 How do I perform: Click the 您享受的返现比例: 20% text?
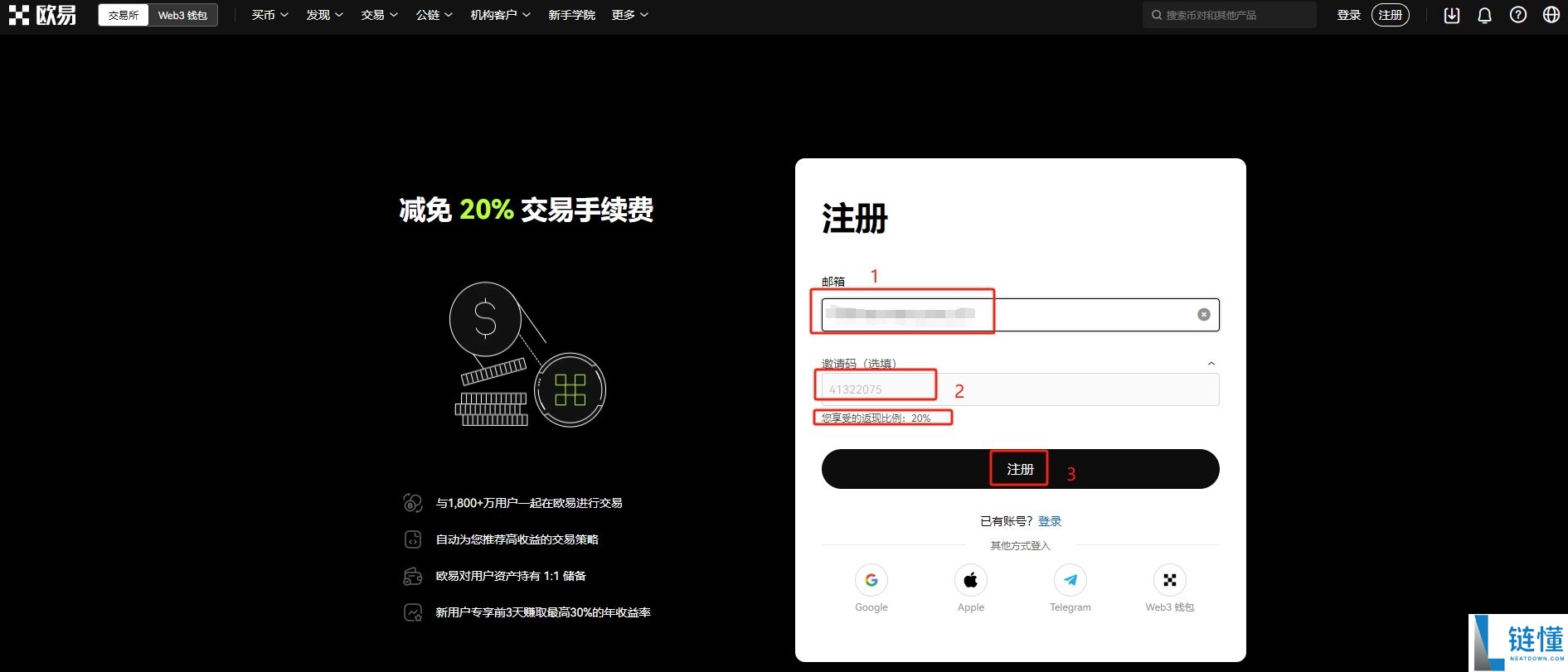pos(876,418)
